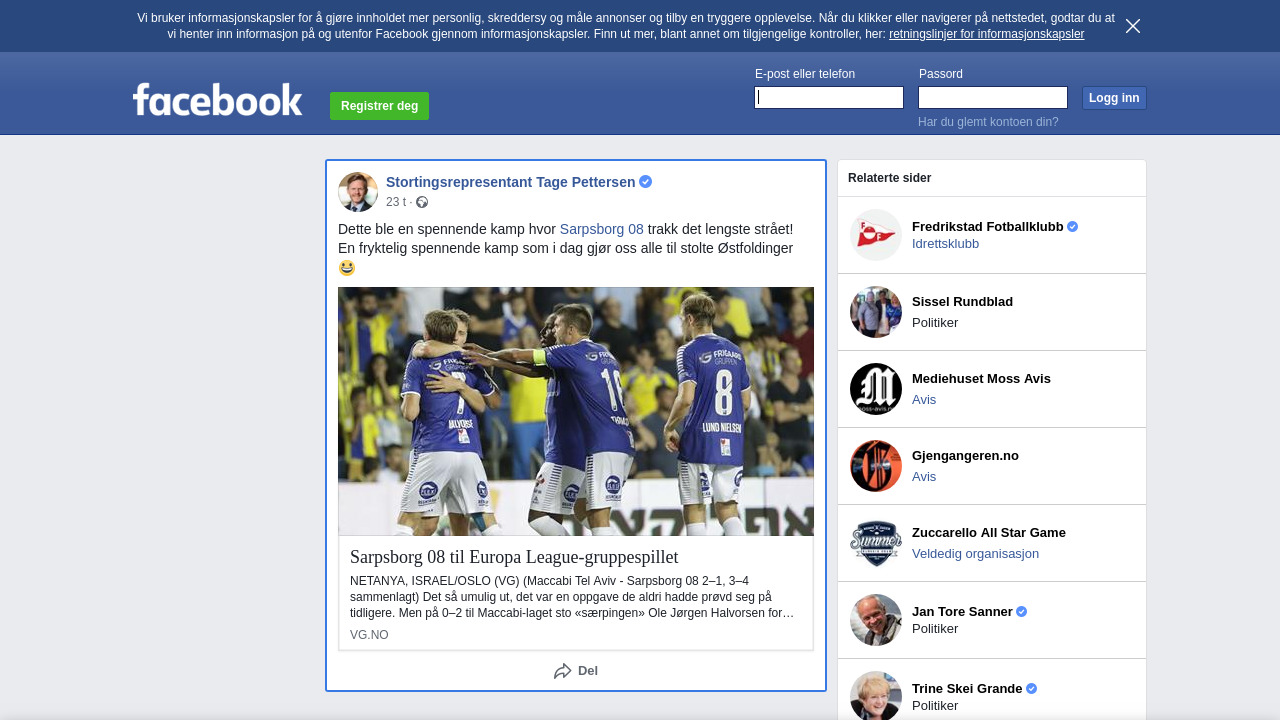Open Zuccarello All Star Game logo

(x=876, y=543)
